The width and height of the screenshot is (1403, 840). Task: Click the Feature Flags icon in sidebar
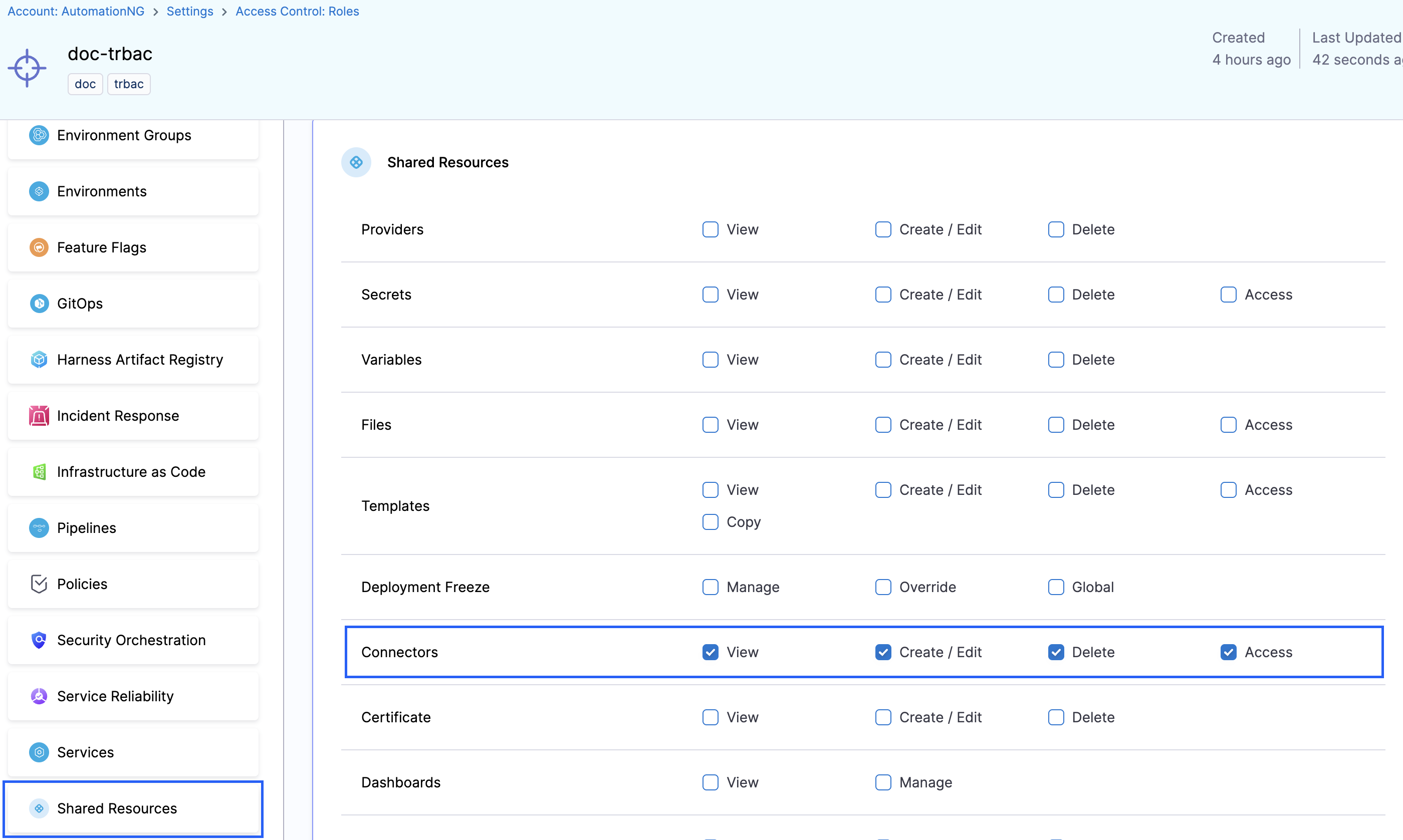pyautogui.click(x=39, y=247)
